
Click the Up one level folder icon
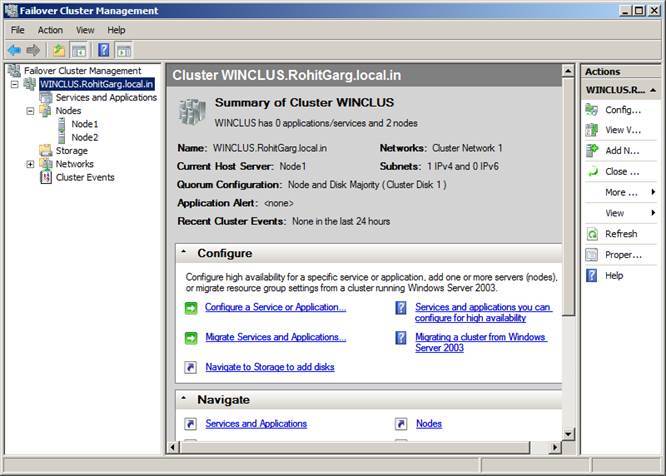tap(59, 51)
